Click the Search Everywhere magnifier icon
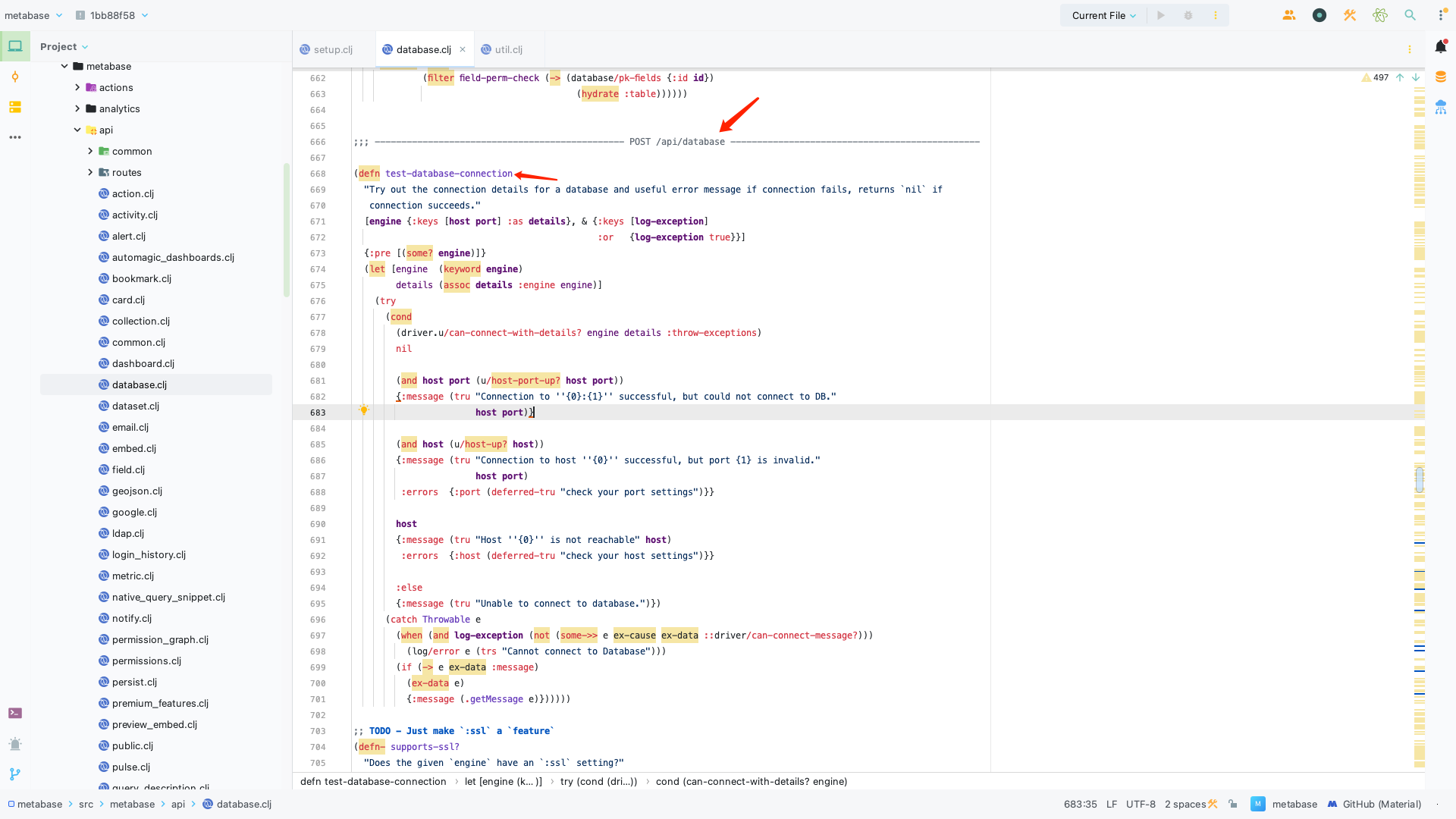Image resolution: width=1456 pixels, height=819 pixels. tap(1410, 15)
